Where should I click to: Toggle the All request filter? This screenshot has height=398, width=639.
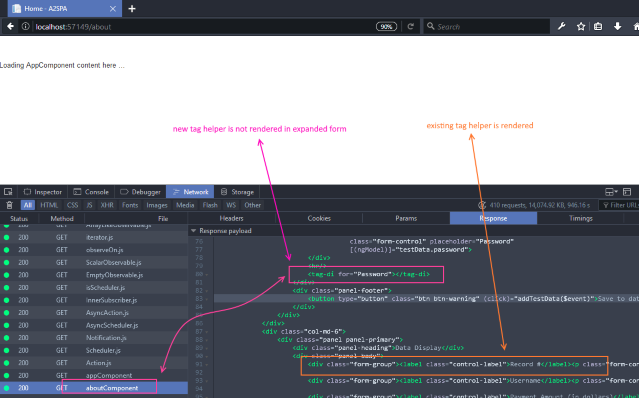[28, 205]
